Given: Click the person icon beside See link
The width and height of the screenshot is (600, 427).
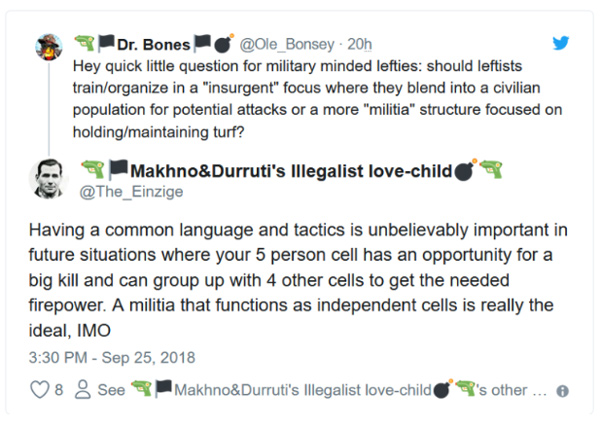Looking at the screenshot, I should click(84, 390).
